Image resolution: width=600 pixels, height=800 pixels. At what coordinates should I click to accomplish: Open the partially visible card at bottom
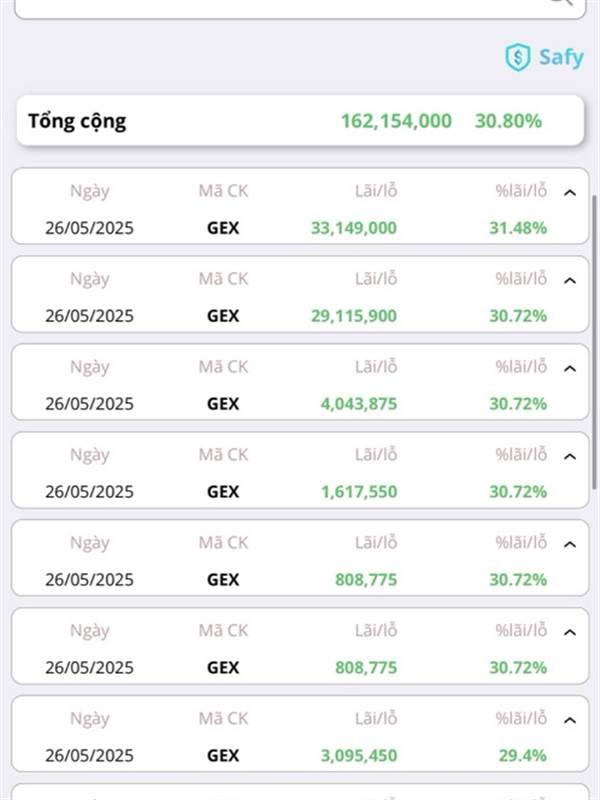[300, 792]
